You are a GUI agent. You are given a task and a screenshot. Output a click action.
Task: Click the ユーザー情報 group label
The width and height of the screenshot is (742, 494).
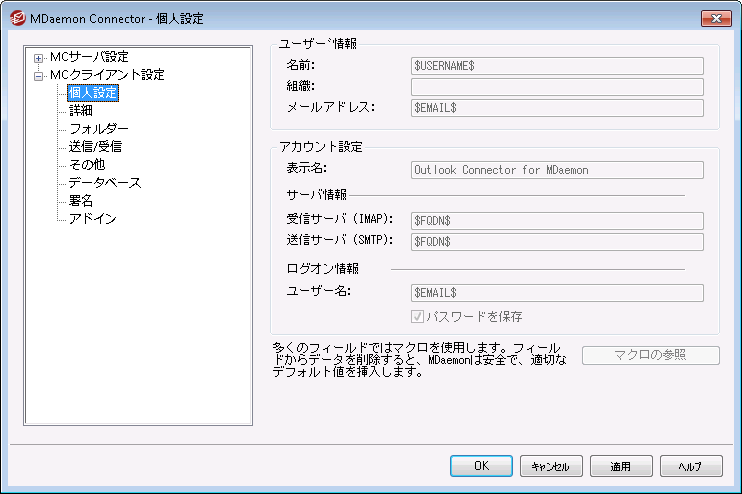pos(318,44)
